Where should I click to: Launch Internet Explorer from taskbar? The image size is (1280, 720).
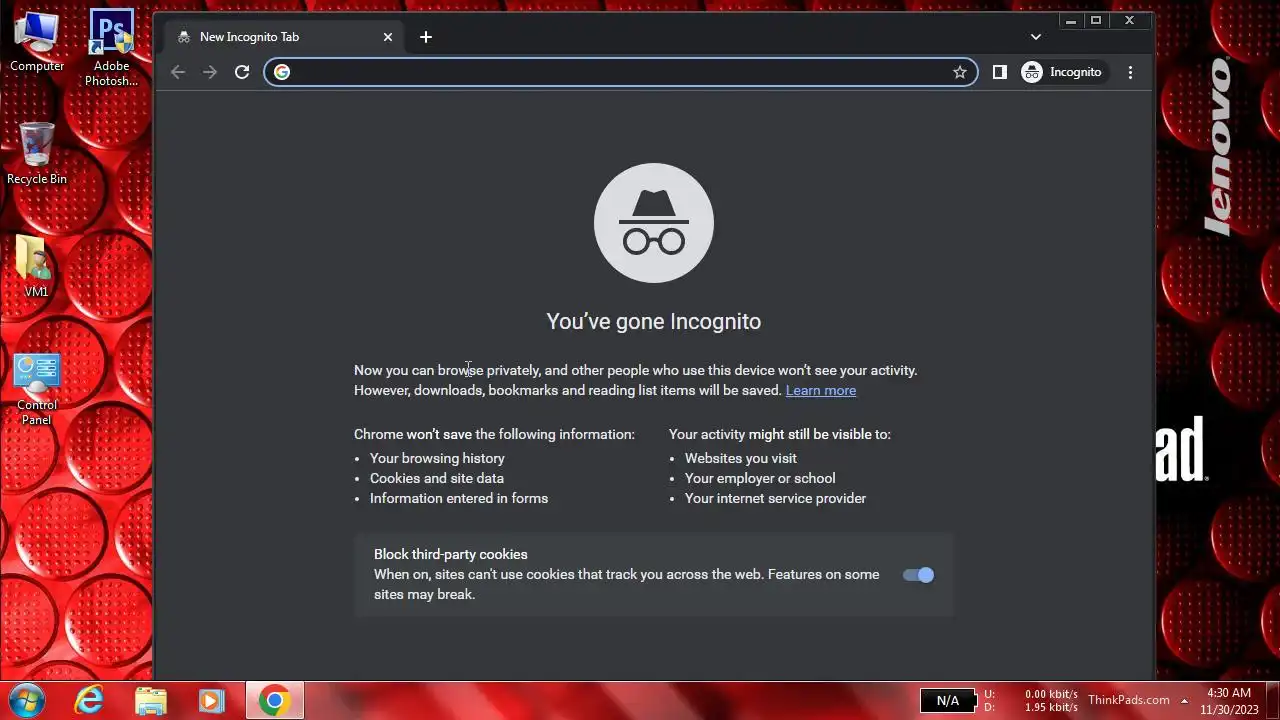(89, 700)
